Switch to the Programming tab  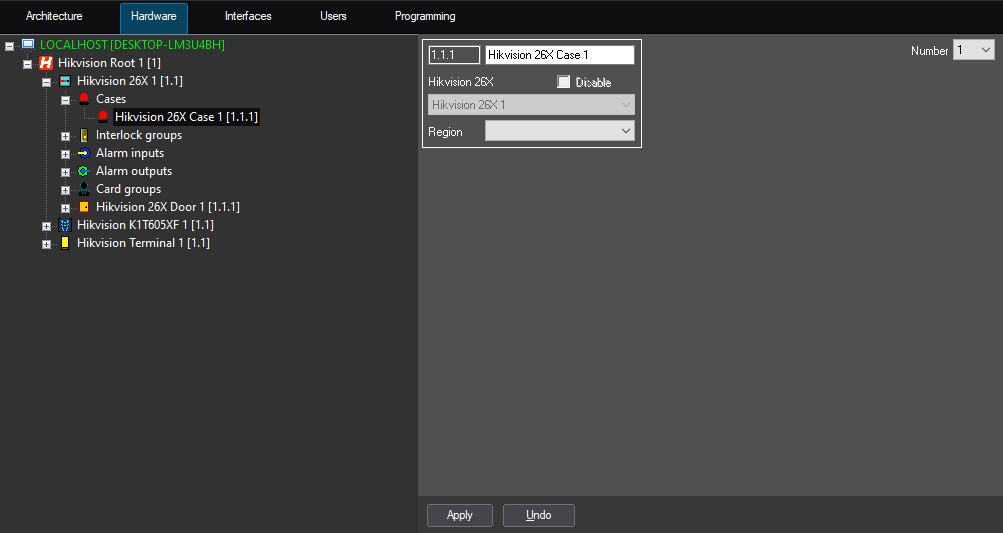point(425,17)
